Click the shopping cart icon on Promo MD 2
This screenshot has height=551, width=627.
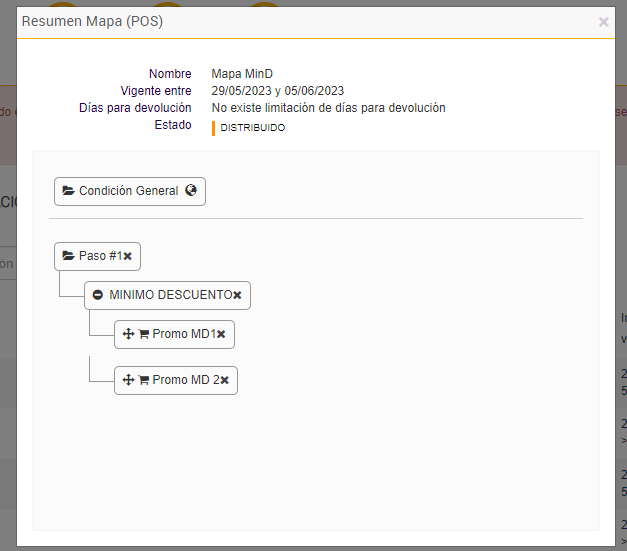(143, 380)
